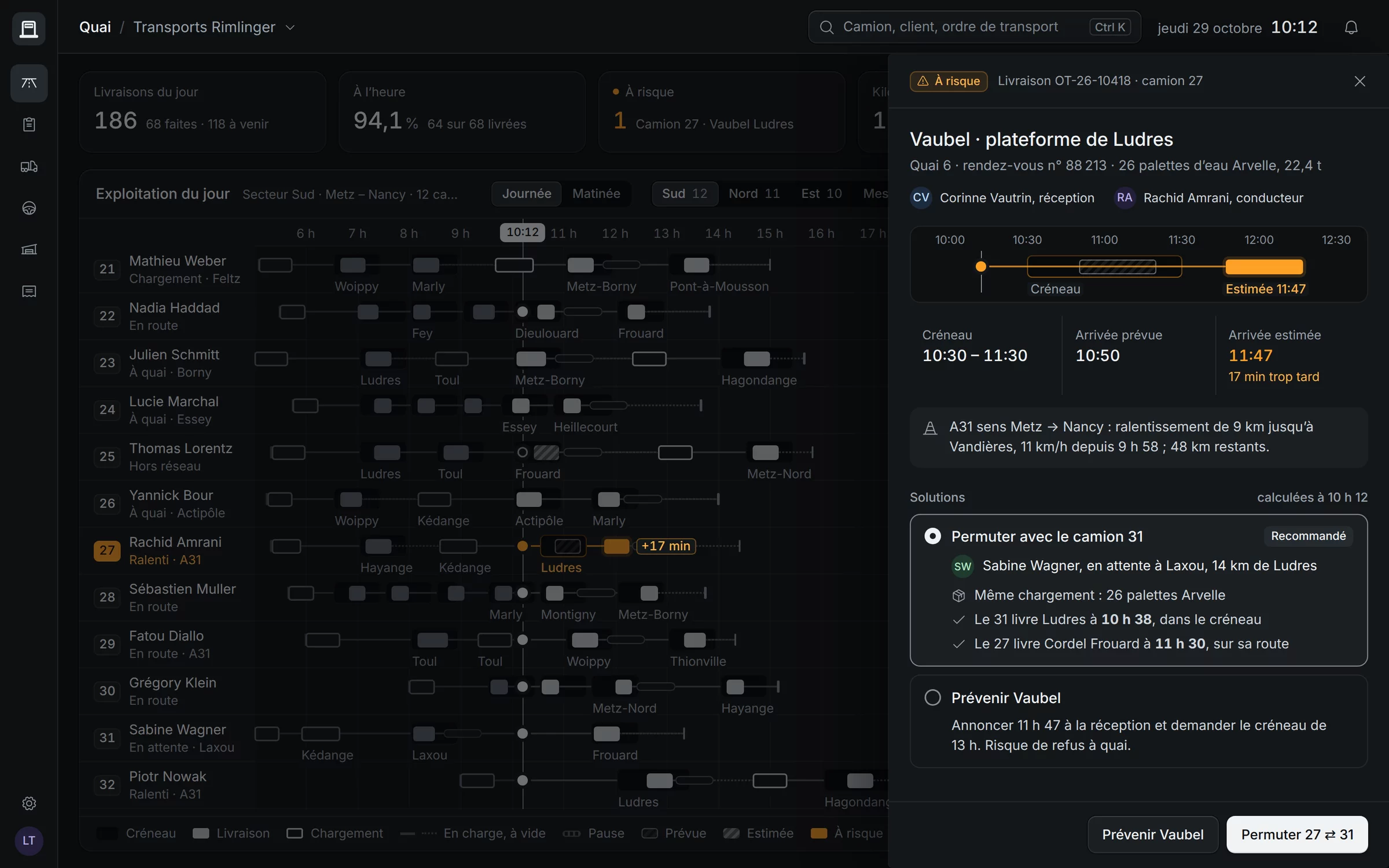Click the orange Estimée 11:47 bar
The image size is (1389, 868).
coord(1264,267)
